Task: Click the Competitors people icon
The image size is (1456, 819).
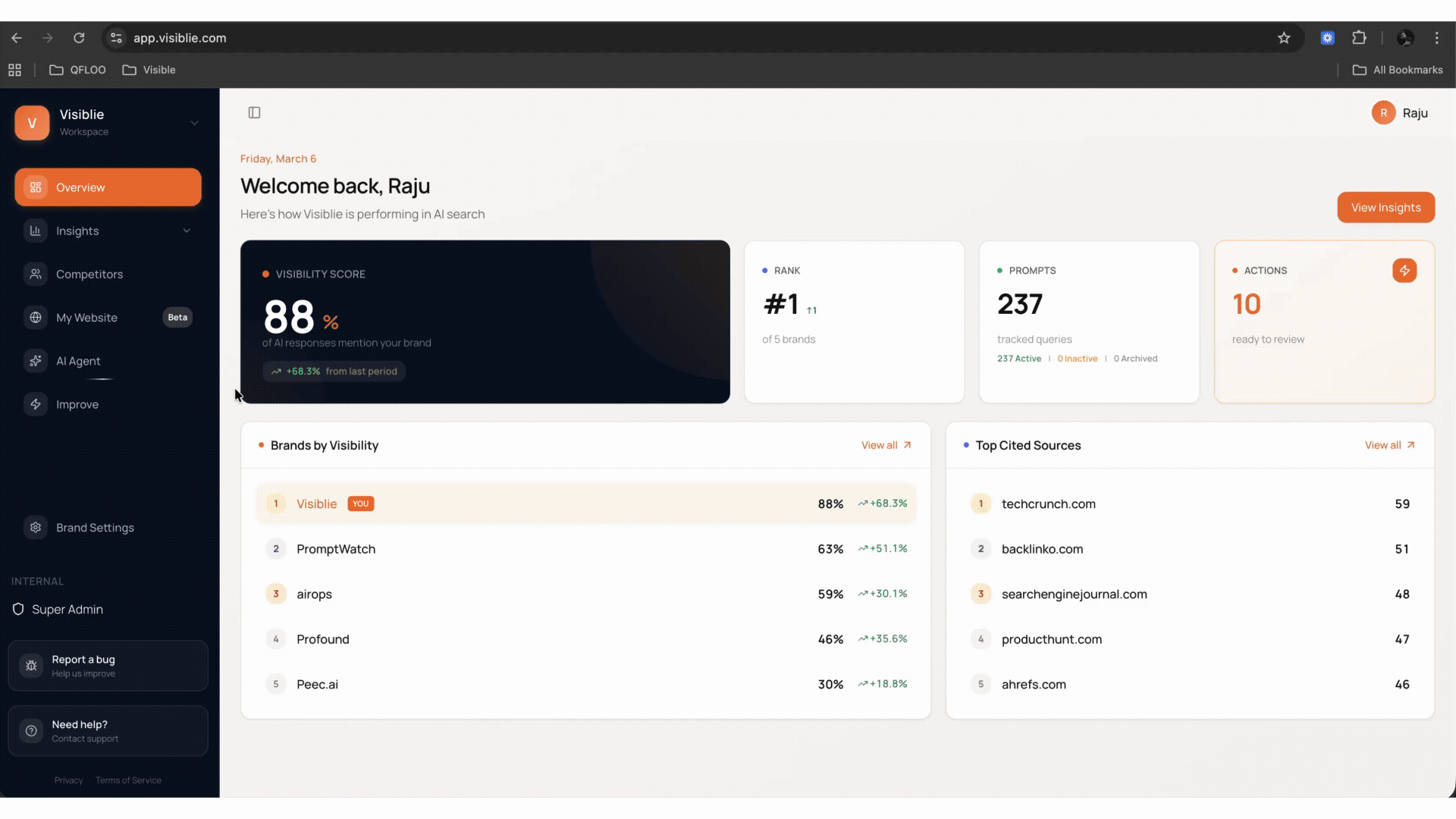Action: coord(36,274)
